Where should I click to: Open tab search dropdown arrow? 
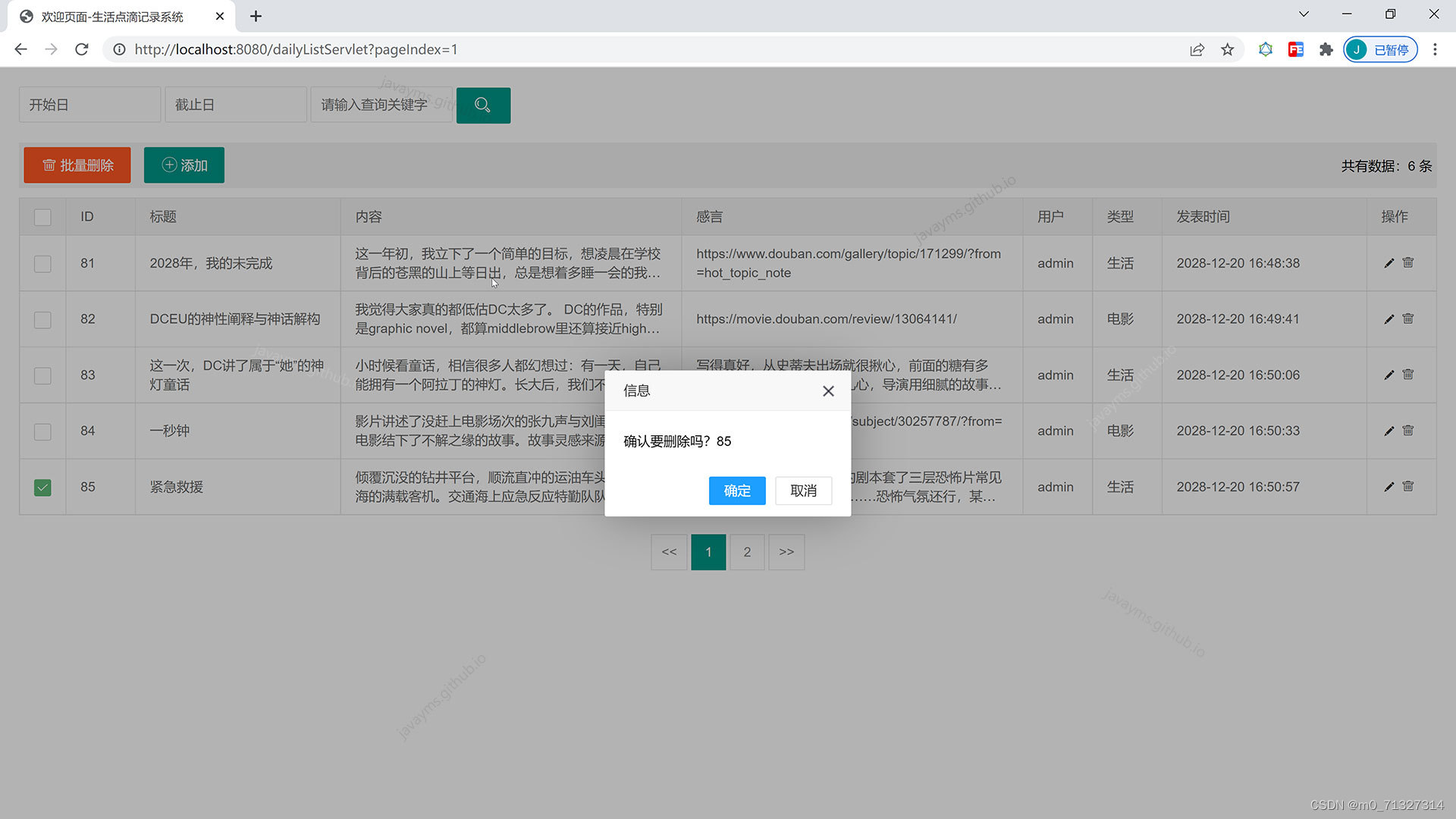(1304, 14)
